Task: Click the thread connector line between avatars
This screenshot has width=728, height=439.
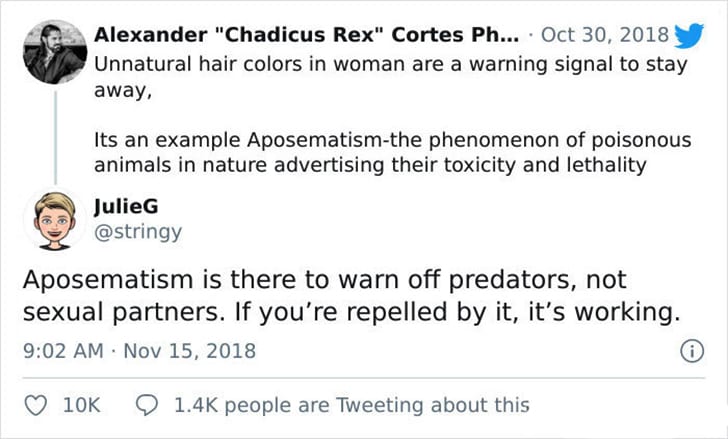Action: (56, 137)
